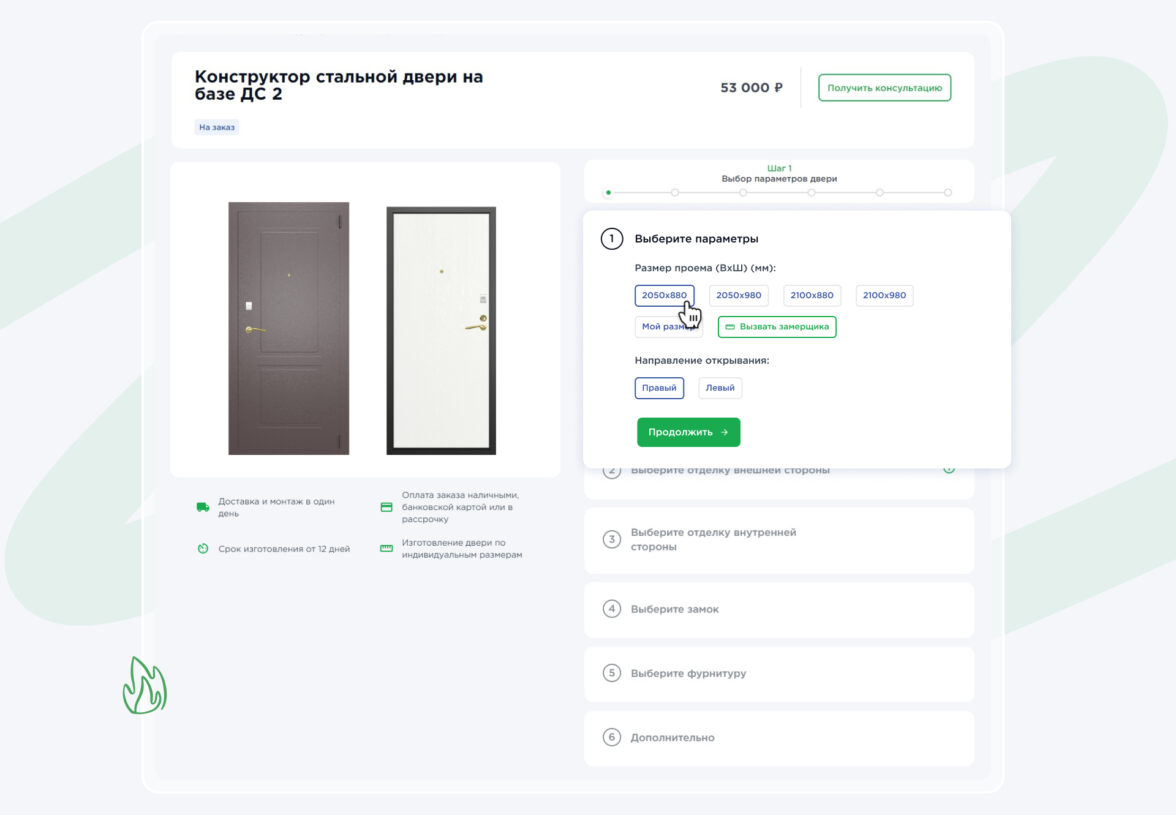Viewport: 1176px width, 815px height.
Task: Click the production time clock icon
Action: click(203, 549)
